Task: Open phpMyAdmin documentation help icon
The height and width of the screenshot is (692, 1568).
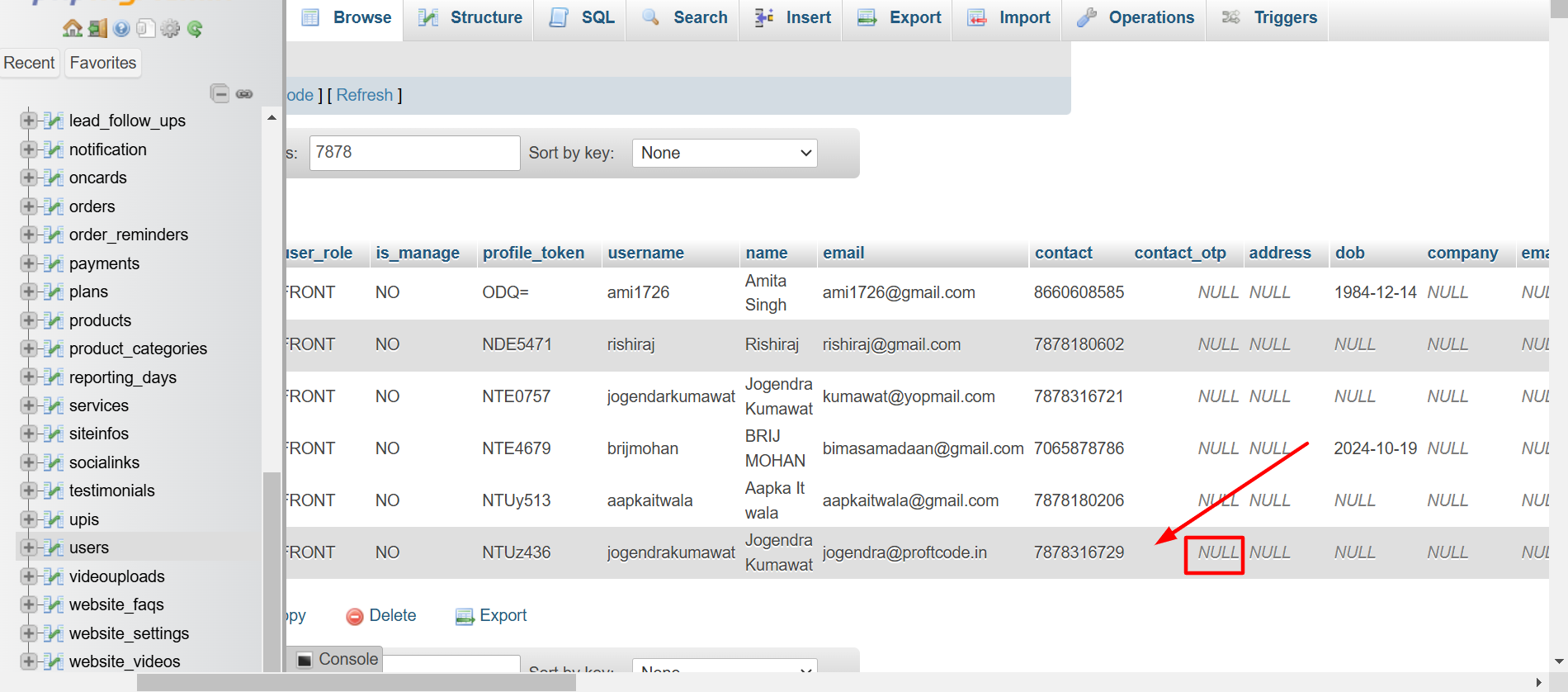Action: point(121,29)
